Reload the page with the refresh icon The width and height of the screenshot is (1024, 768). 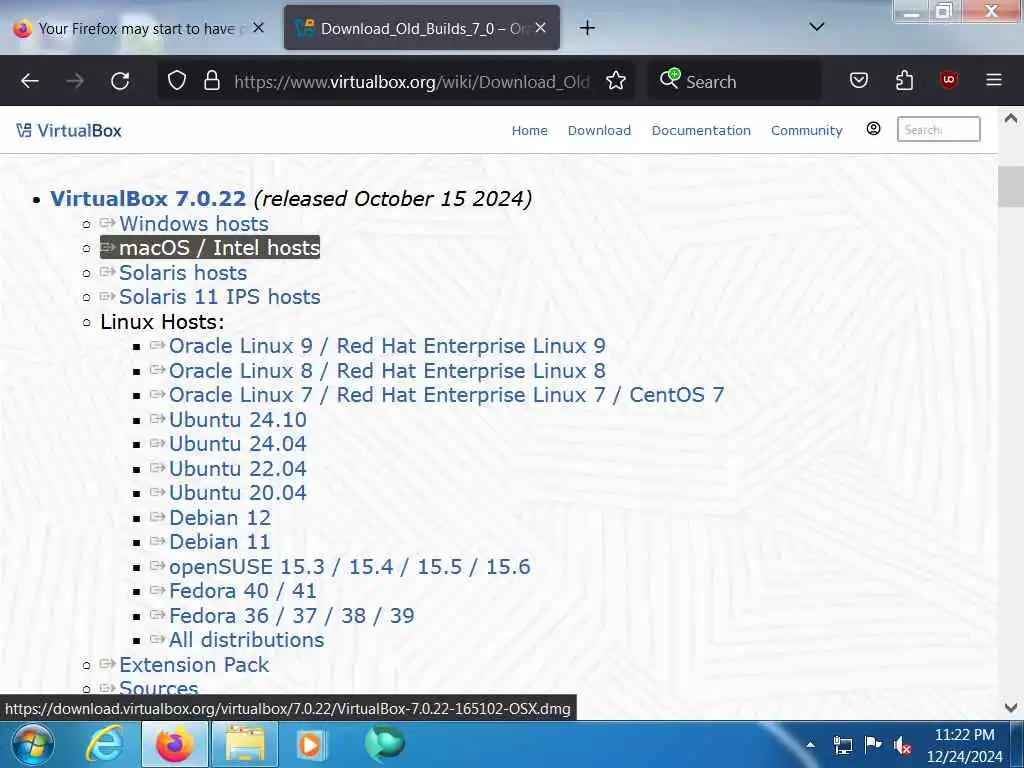[120, 81]
